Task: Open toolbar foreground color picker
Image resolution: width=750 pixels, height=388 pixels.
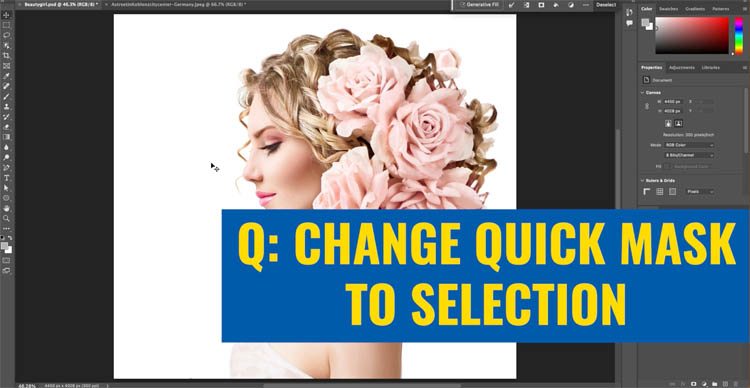Action: 5,246
